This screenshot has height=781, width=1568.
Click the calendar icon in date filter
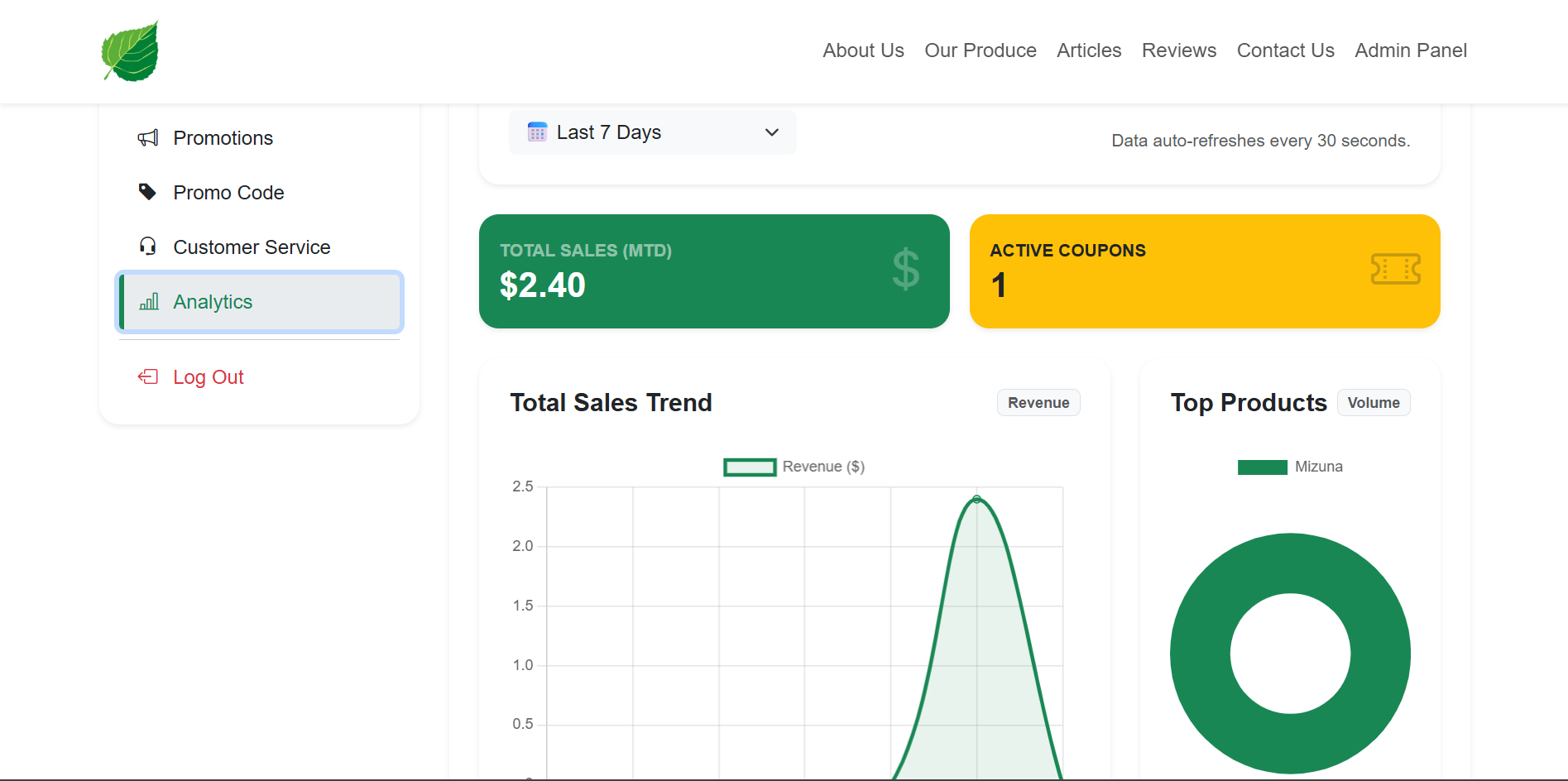[537, 132]
